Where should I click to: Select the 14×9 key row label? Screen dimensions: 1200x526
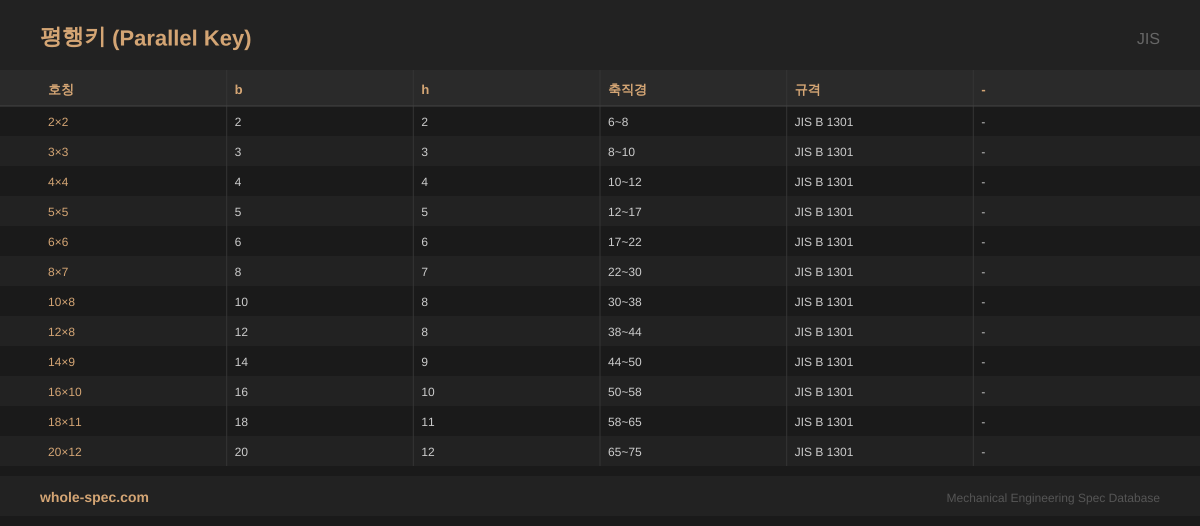coord(61,362)
